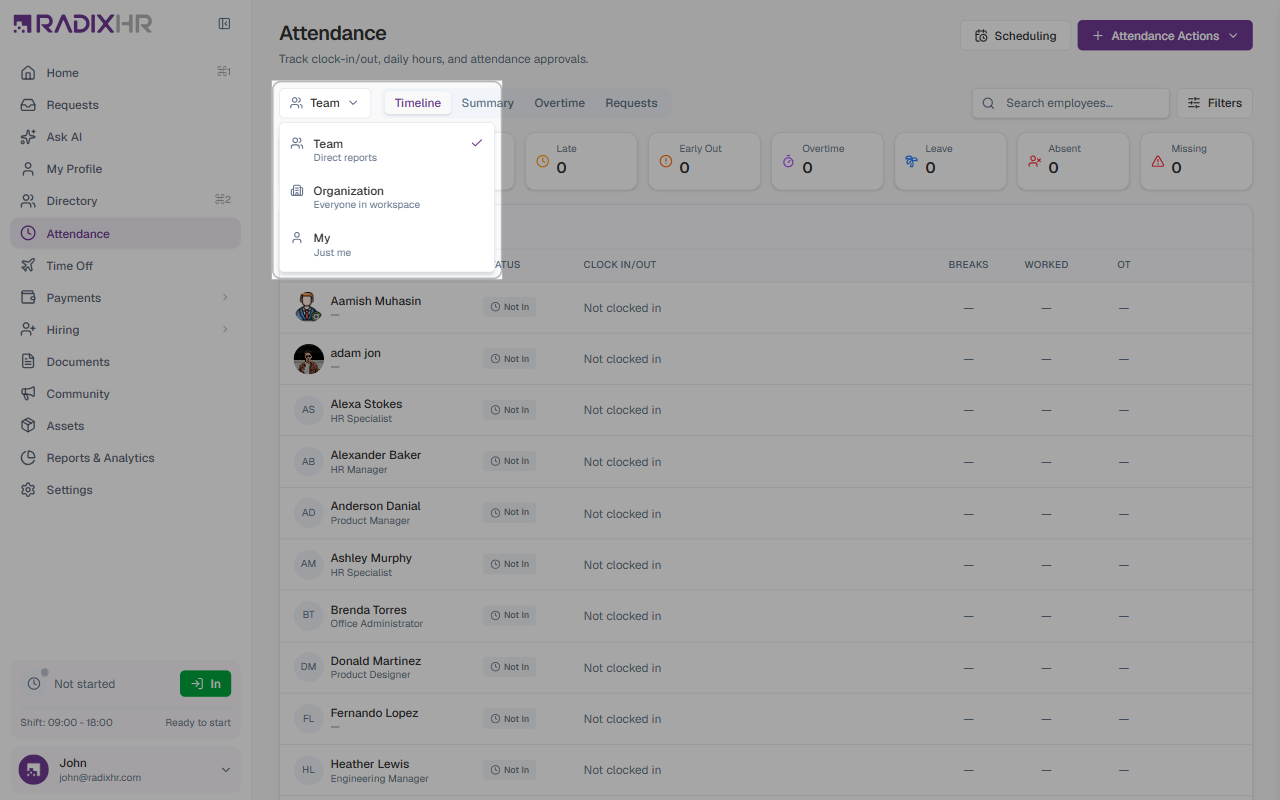This screenshot has height=800, width=1280.
Task: Click the Scheduling button
Action: 1015,36
